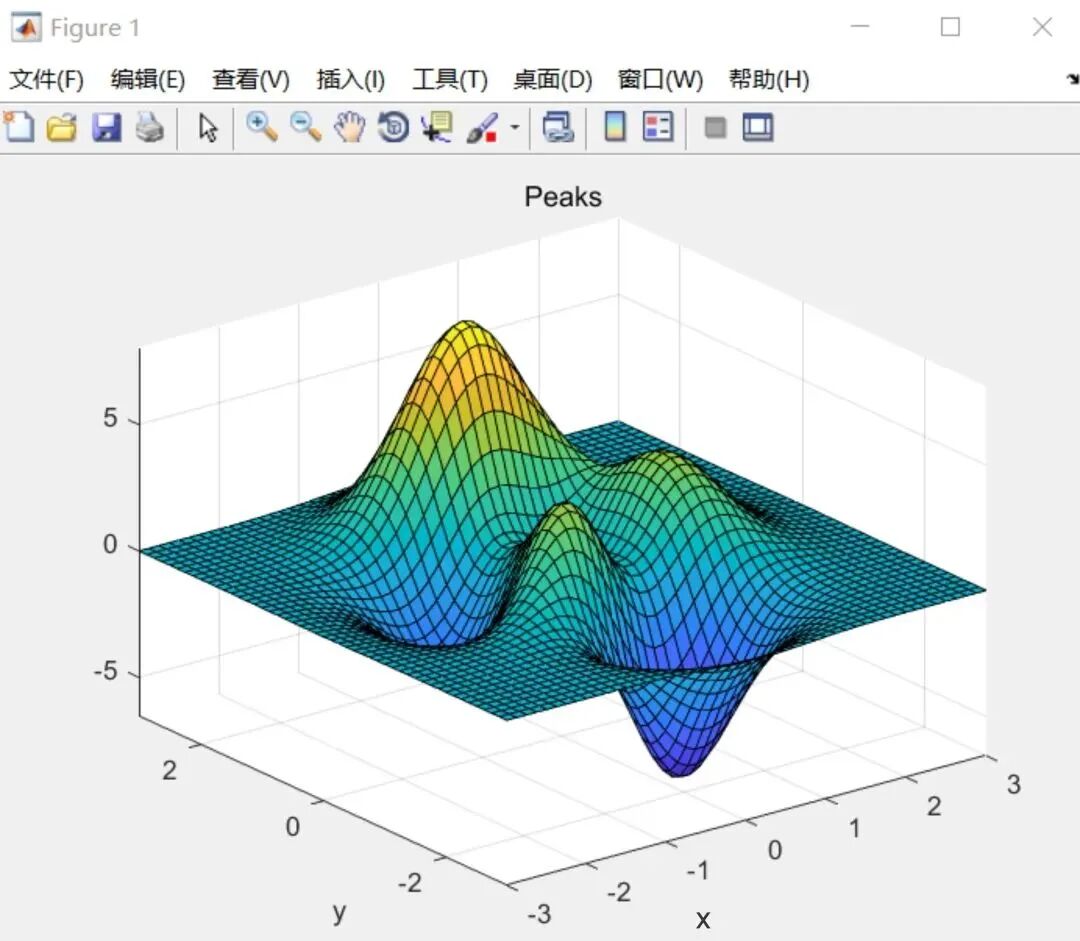Image resolution: width=1080 pixels, height=941 pixels.
Task: Insert a legend using the toolbar icon
Action: click(658, 127)
